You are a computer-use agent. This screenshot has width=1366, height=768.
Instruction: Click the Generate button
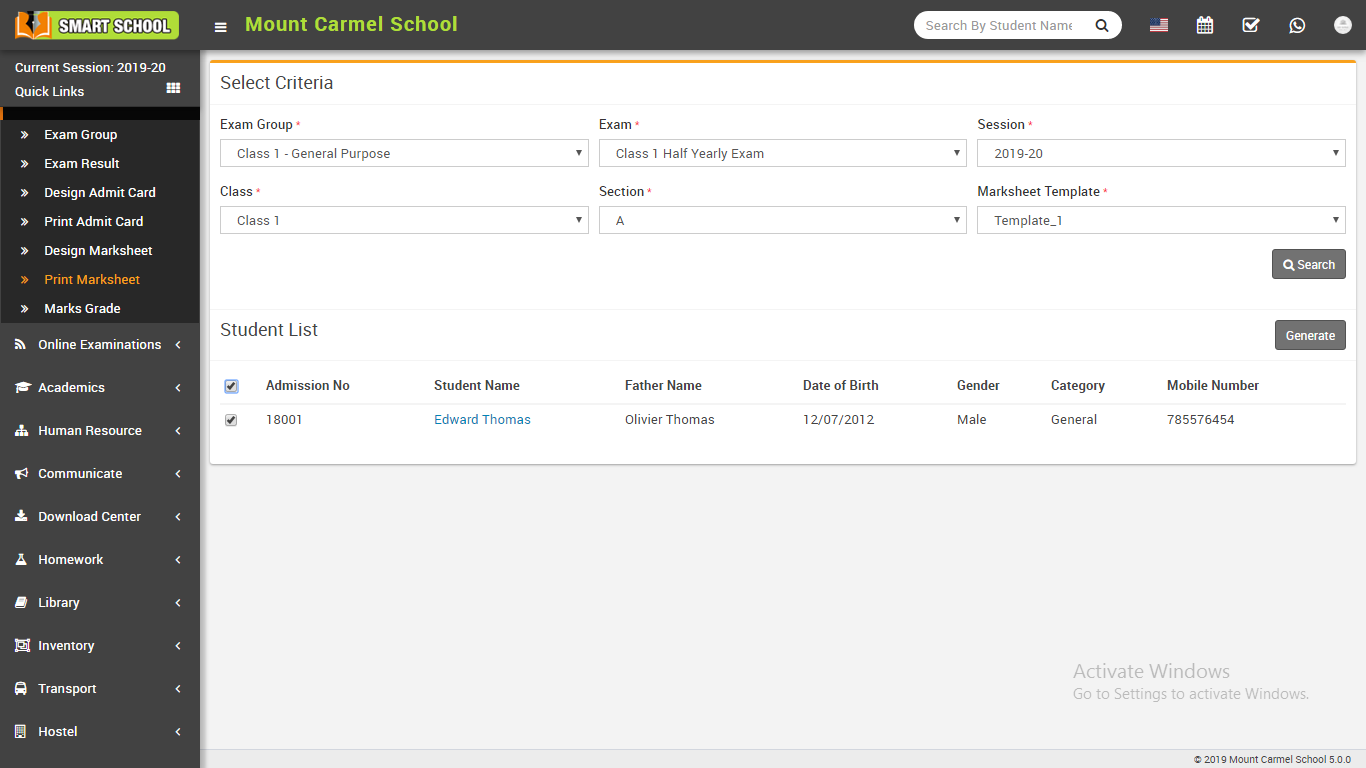(x=1309, y=335)
